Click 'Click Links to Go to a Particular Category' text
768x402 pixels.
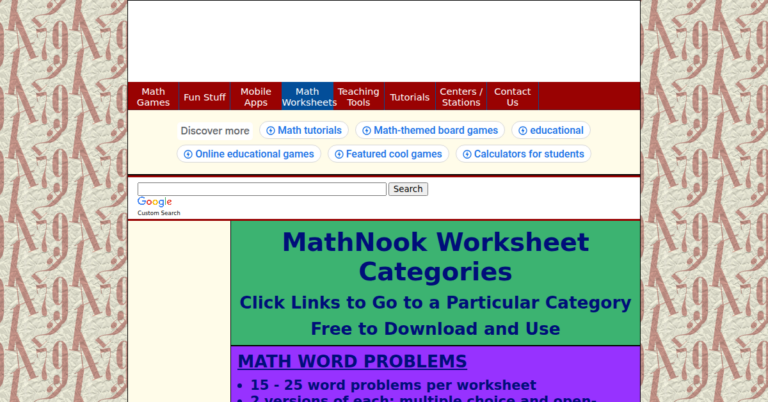pyautogui.click(x=435, y=303)
